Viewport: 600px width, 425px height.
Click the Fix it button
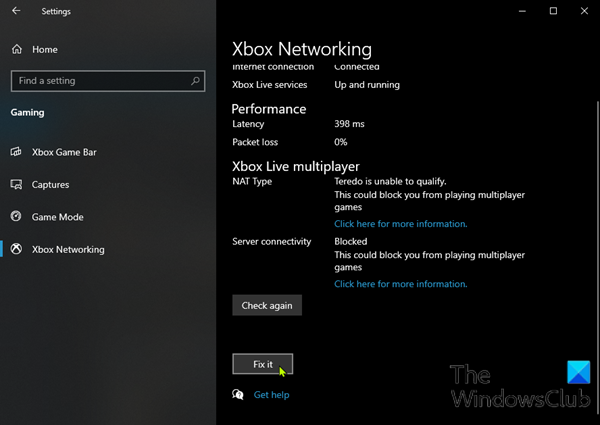[262, 364]
